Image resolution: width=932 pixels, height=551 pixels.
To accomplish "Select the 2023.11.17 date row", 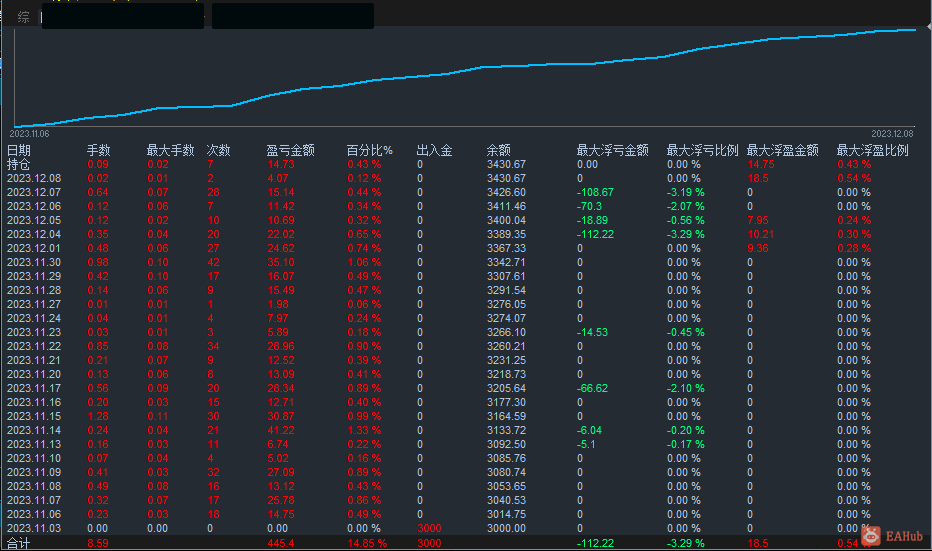I will pos(34,388).
